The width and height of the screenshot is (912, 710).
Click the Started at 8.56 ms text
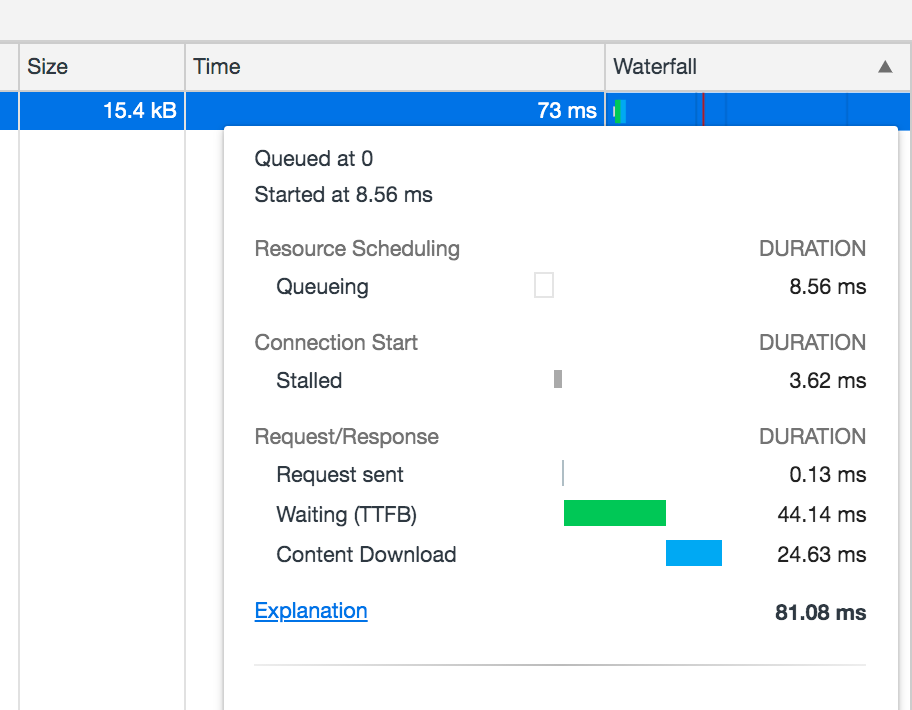(343, 195)
